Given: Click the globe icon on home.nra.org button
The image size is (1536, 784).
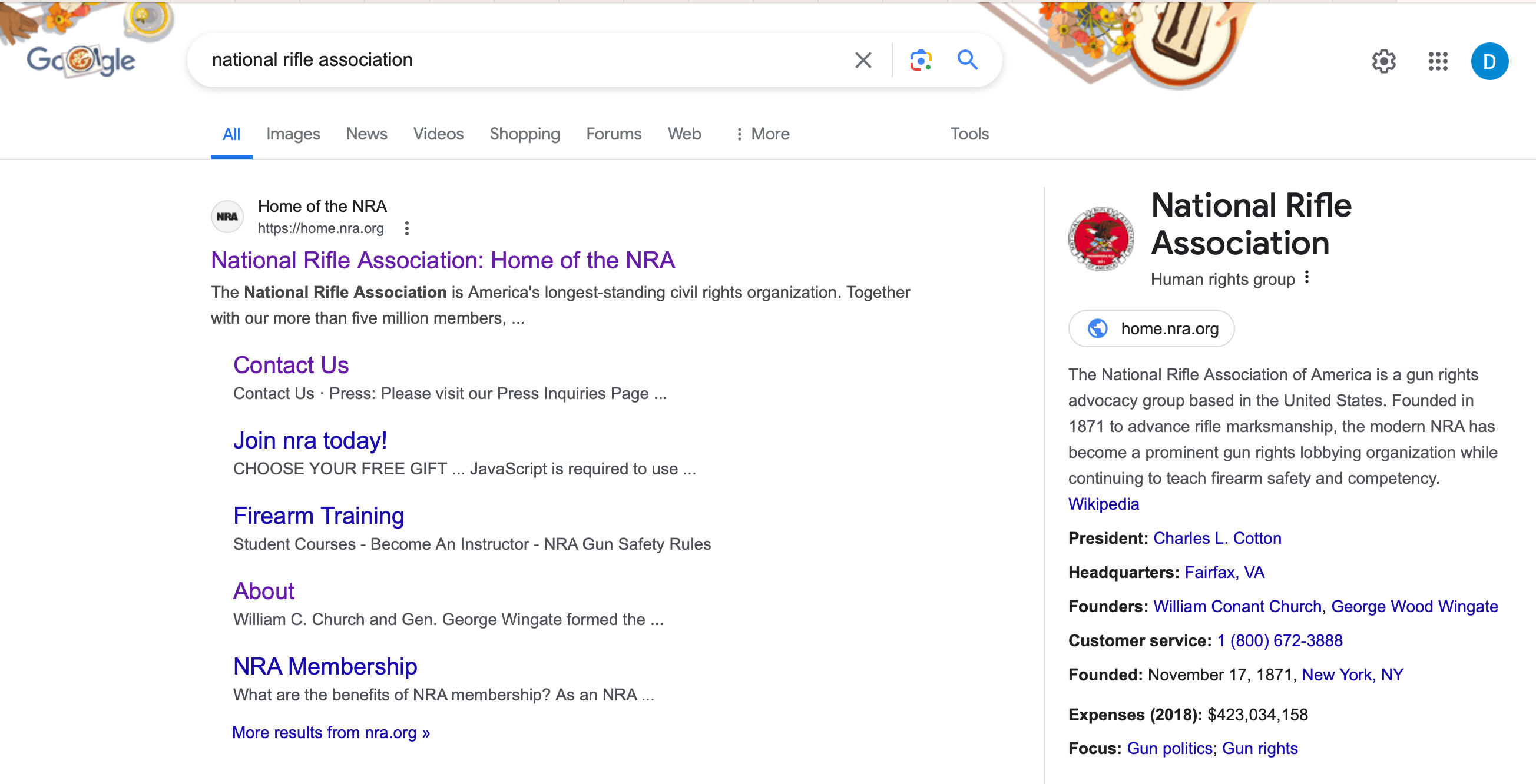Looking at the screenshot, I should pos(1097,328).
